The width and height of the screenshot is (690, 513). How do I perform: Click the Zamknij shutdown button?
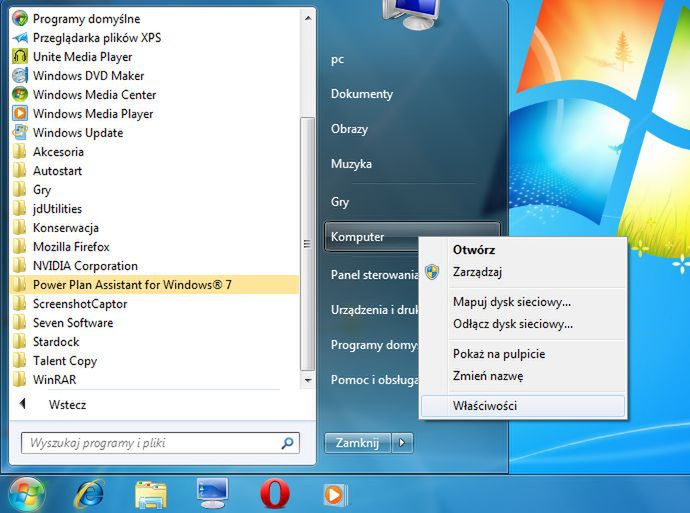pyautogui.click(x=357, y=443)
